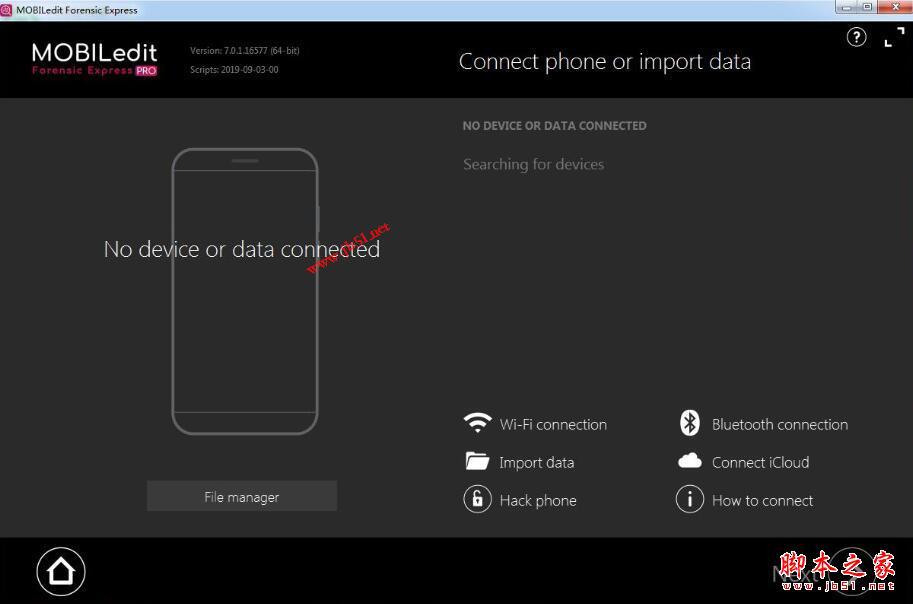Viewport: 913px width, 604px height.
Task: Maximize the MOBILedit window
Action: 866,7
